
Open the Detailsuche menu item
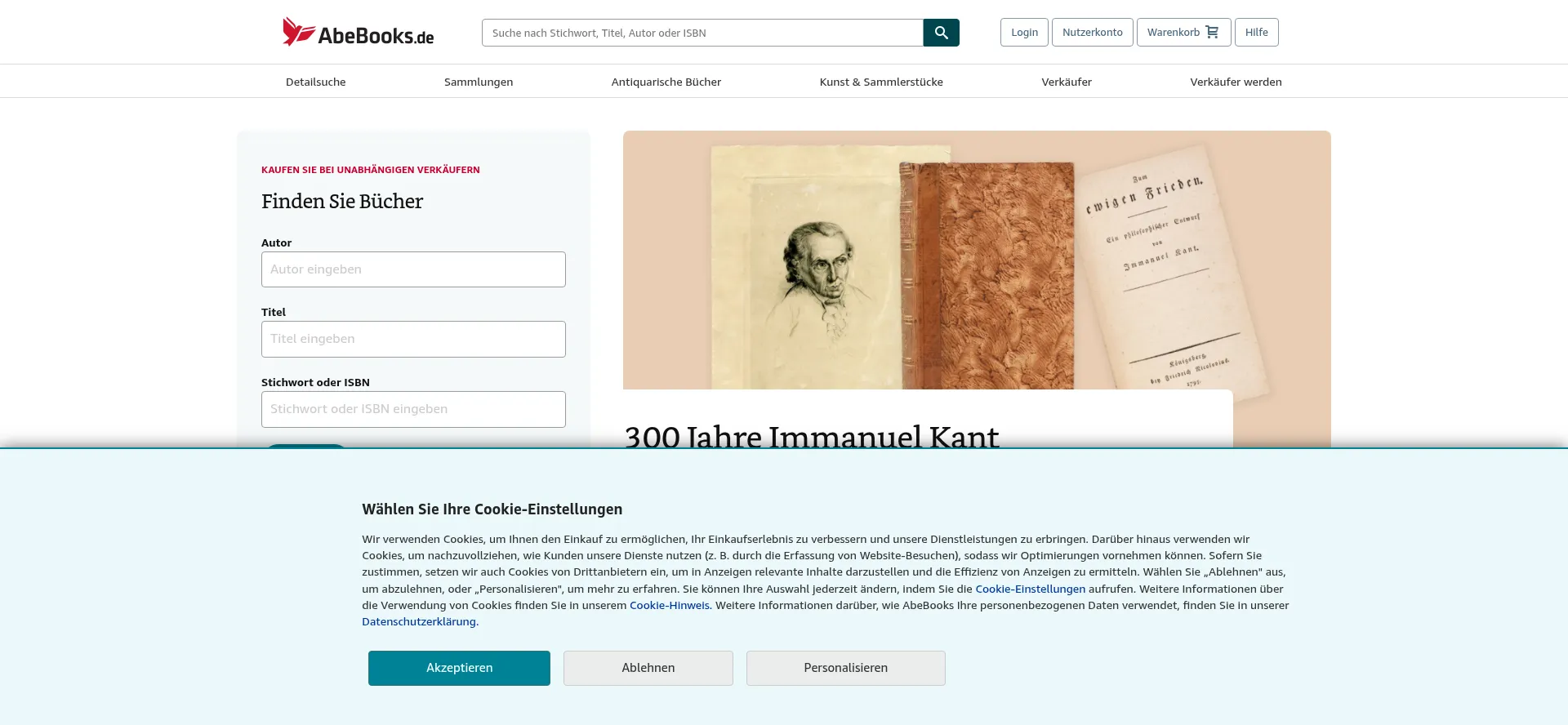315,82
